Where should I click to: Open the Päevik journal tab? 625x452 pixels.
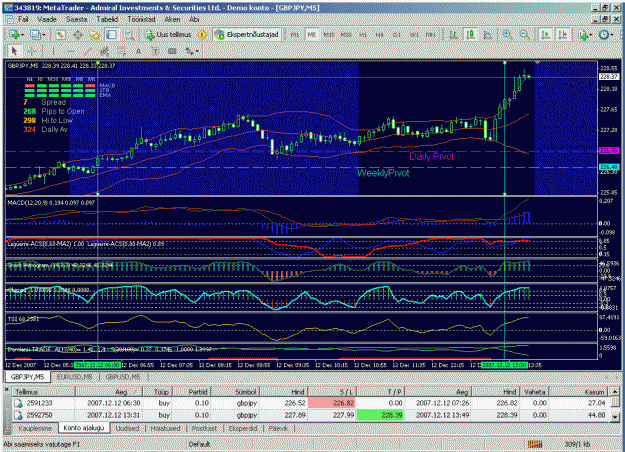click(278, 428)
